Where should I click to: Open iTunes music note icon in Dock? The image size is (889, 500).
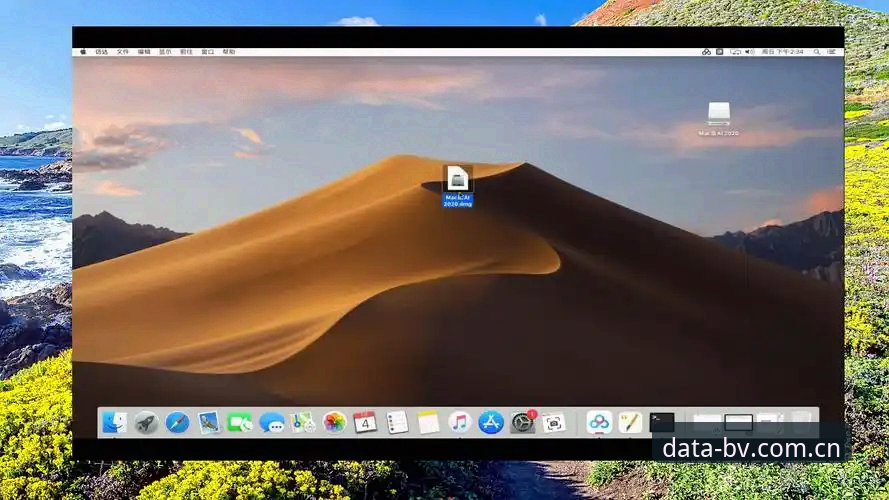coord(460,422)
